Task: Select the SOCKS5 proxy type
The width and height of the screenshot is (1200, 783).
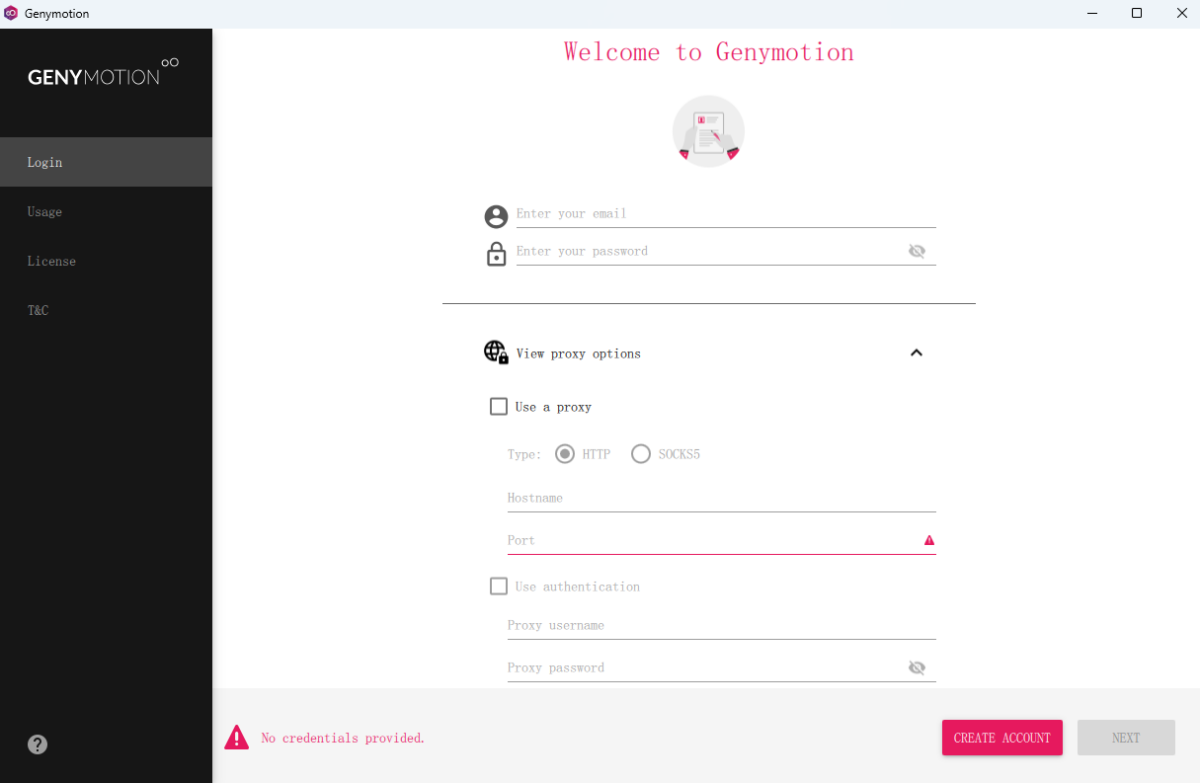Action: (641, 453)
